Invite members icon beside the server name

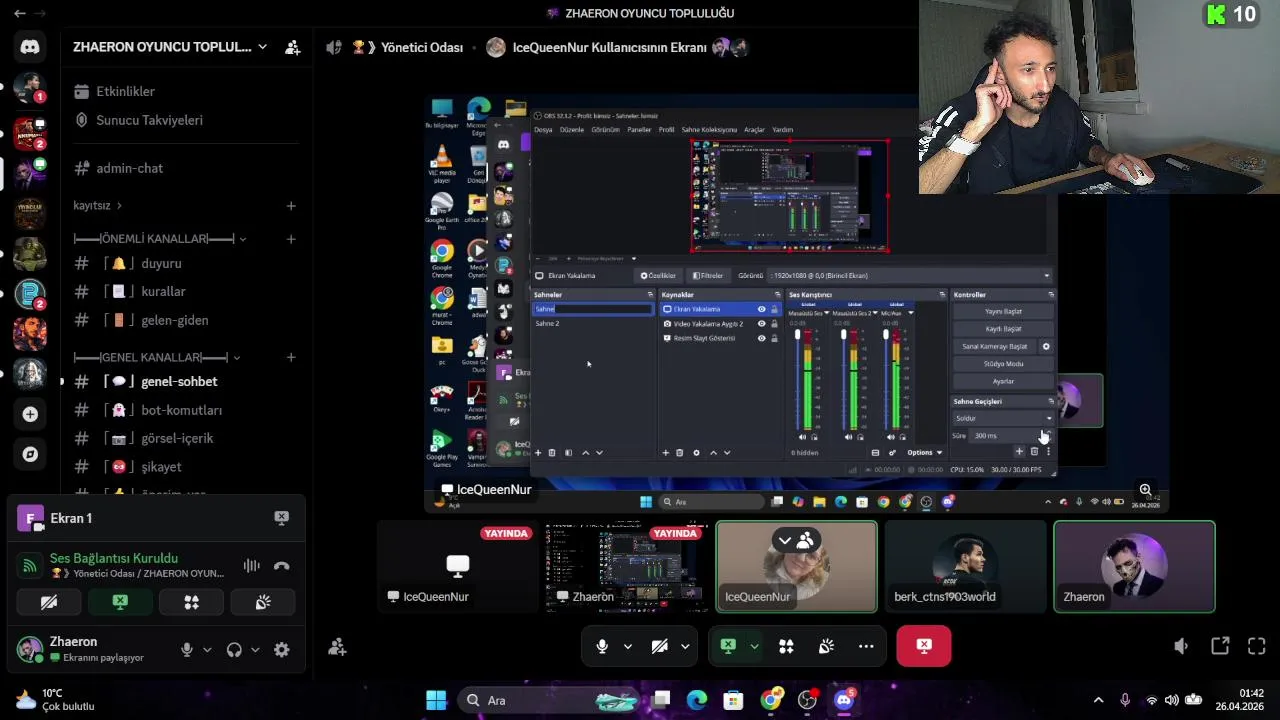(292, 47)
